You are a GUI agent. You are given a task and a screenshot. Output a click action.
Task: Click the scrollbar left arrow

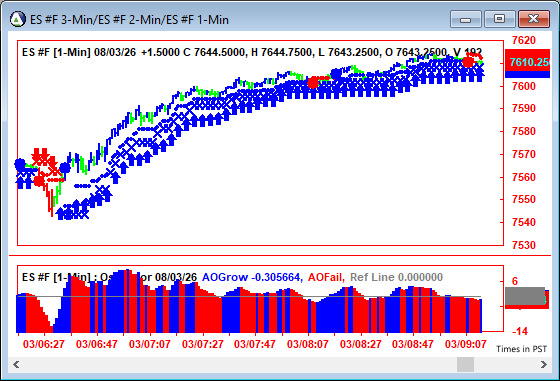tap(16, 365)
